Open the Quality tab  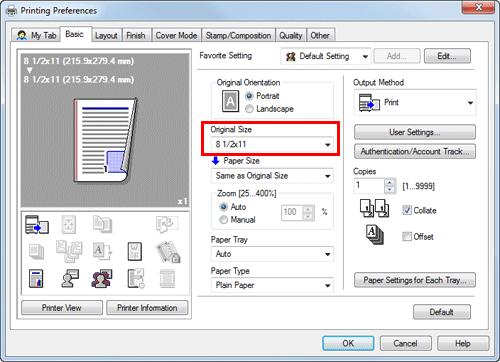[x=291, y=35]
